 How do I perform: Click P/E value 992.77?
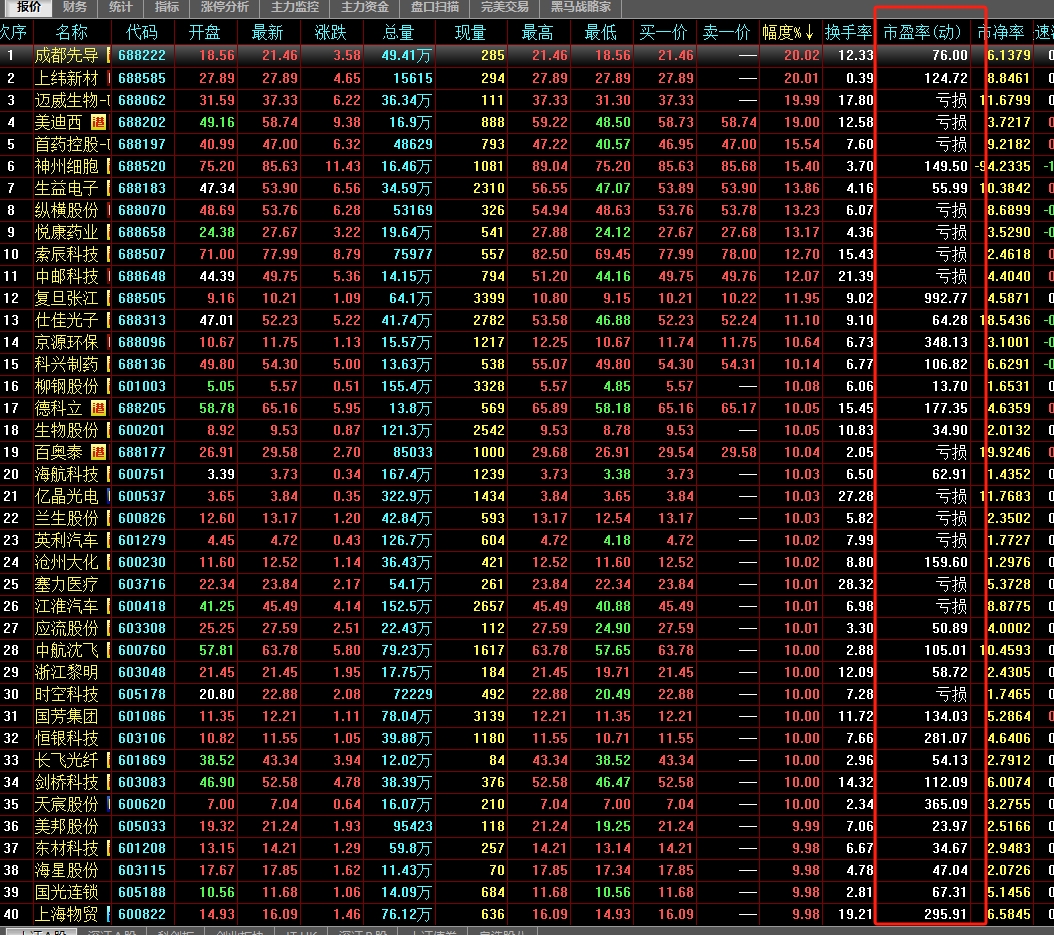click(x=945, y=298)
